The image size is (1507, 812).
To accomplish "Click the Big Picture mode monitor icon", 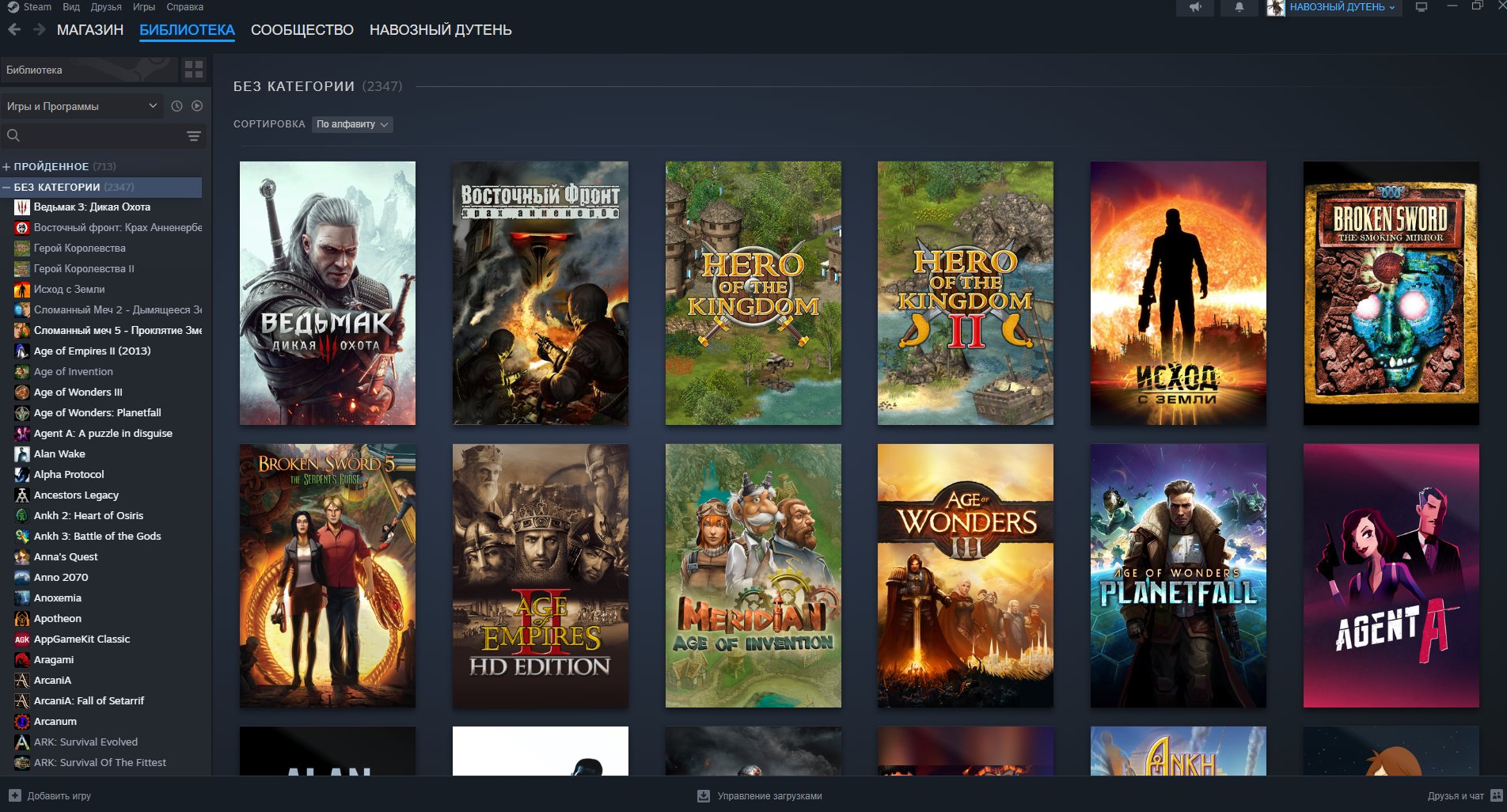I will [x=1422, y=7].
